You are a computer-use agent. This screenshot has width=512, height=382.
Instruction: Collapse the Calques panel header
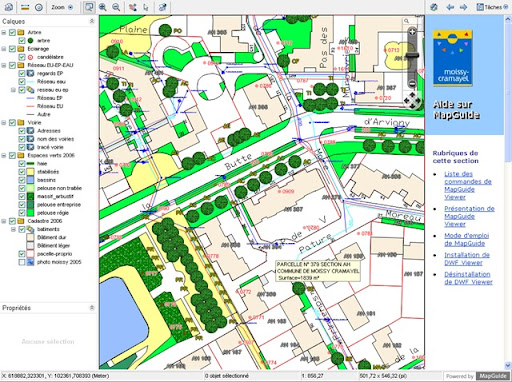tap(92, 21)
